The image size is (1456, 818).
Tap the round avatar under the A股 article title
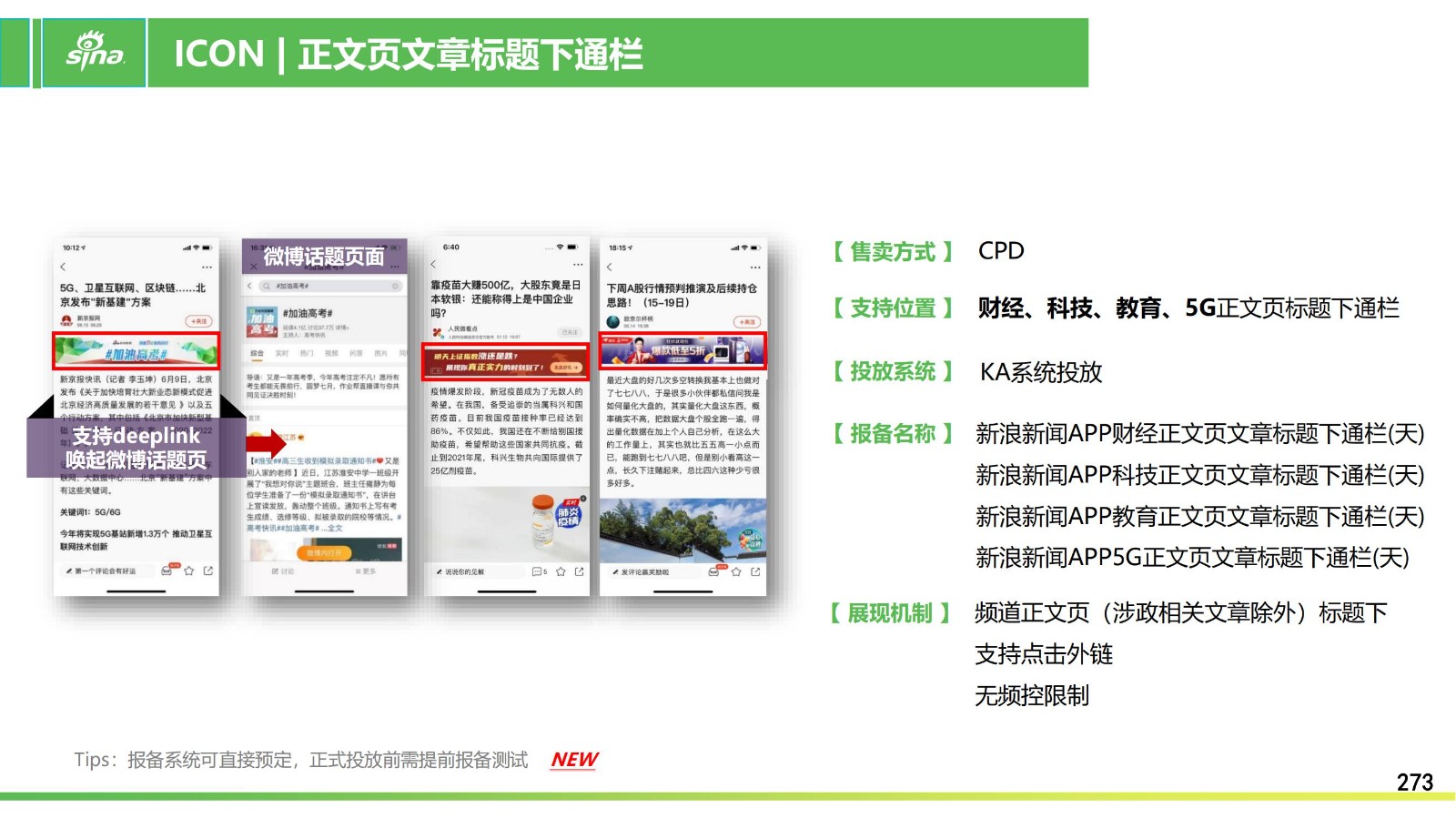tap(613, 321)
